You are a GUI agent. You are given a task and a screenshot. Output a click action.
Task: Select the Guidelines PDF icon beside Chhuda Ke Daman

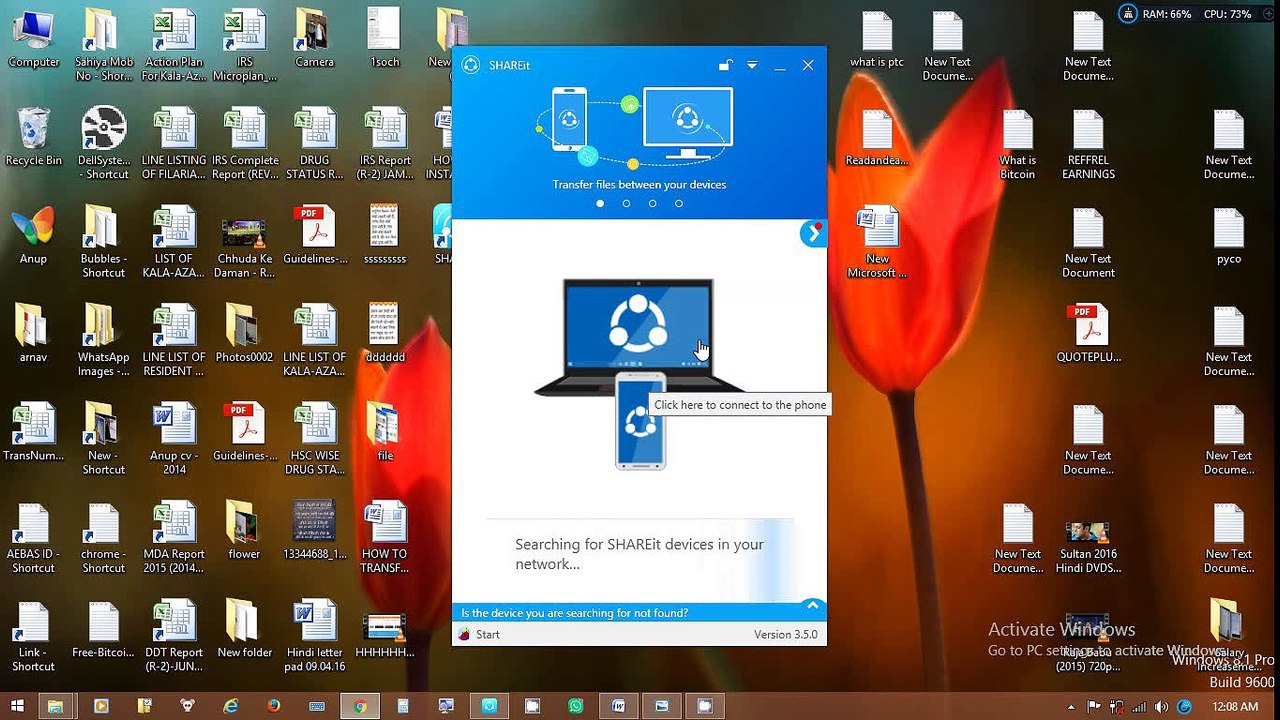[314, 236]
